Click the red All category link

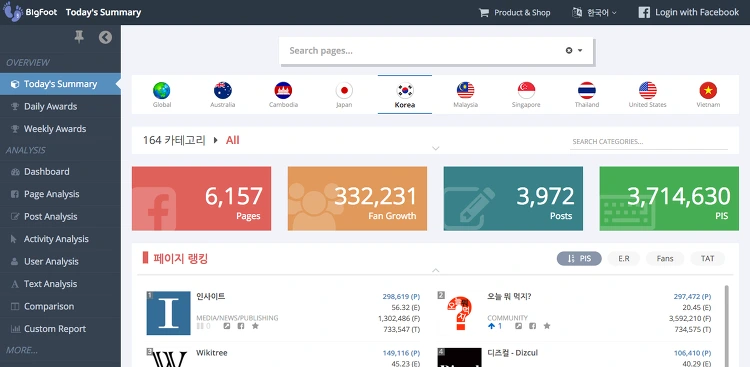click(x=232, y=140)
